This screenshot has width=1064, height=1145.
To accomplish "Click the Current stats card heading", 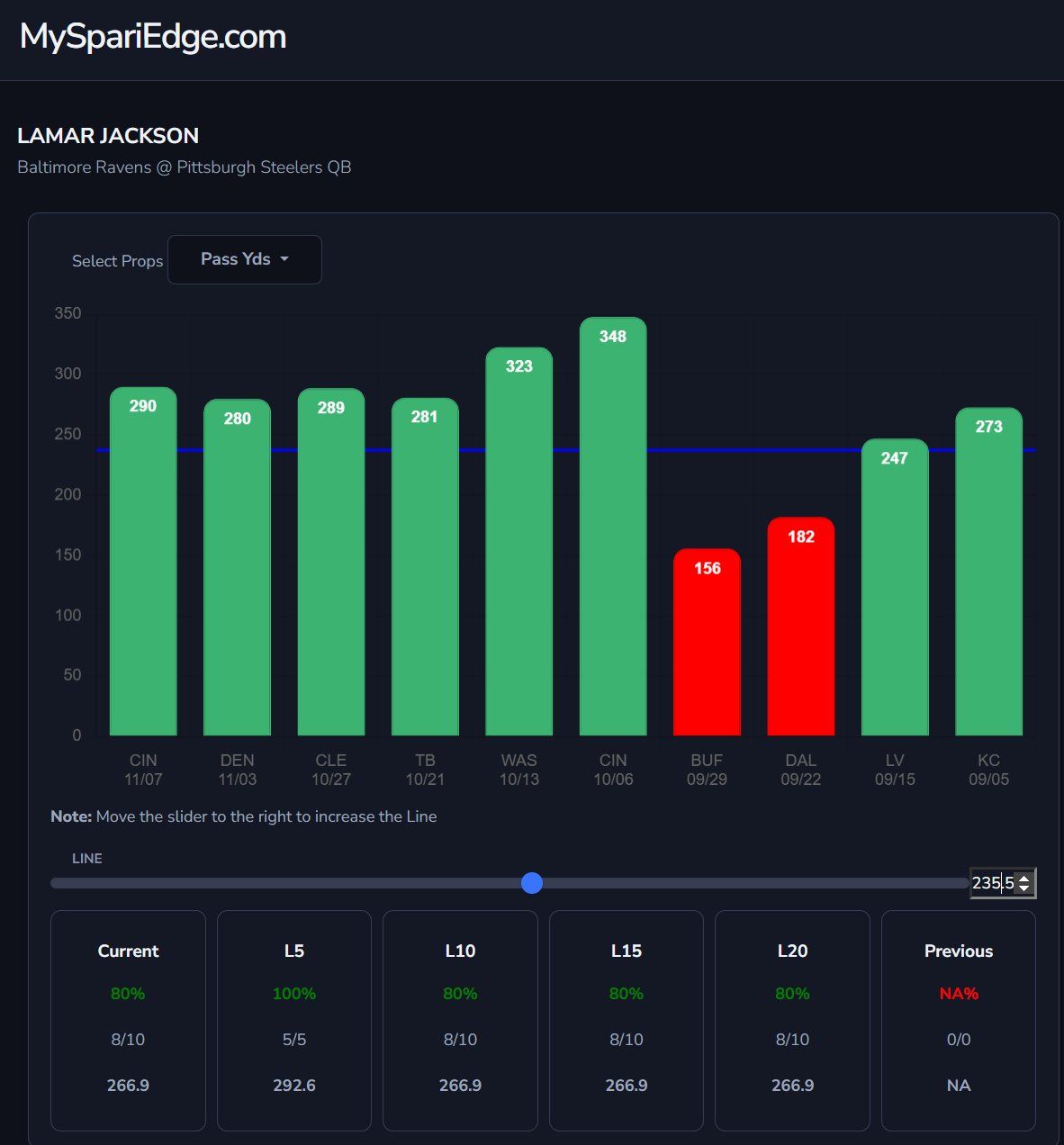I will (128, 951).
